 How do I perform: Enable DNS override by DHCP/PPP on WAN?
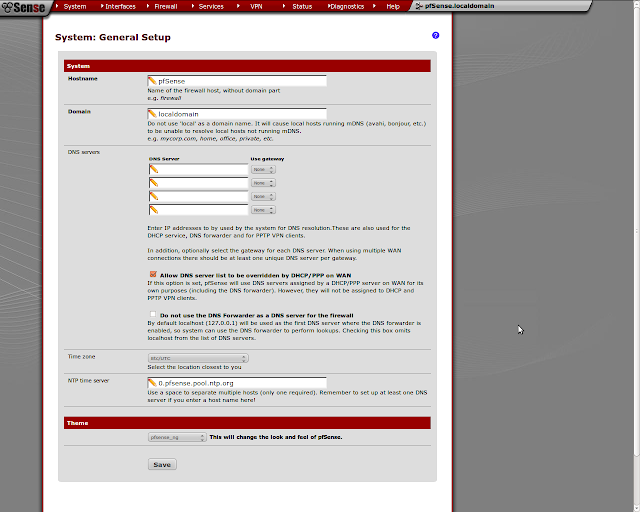(x=153, y=274)
